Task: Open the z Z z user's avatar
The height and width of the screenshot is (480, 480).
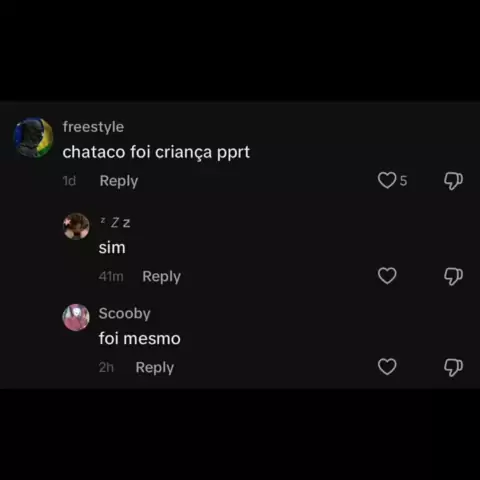Action: click(76, 226)
